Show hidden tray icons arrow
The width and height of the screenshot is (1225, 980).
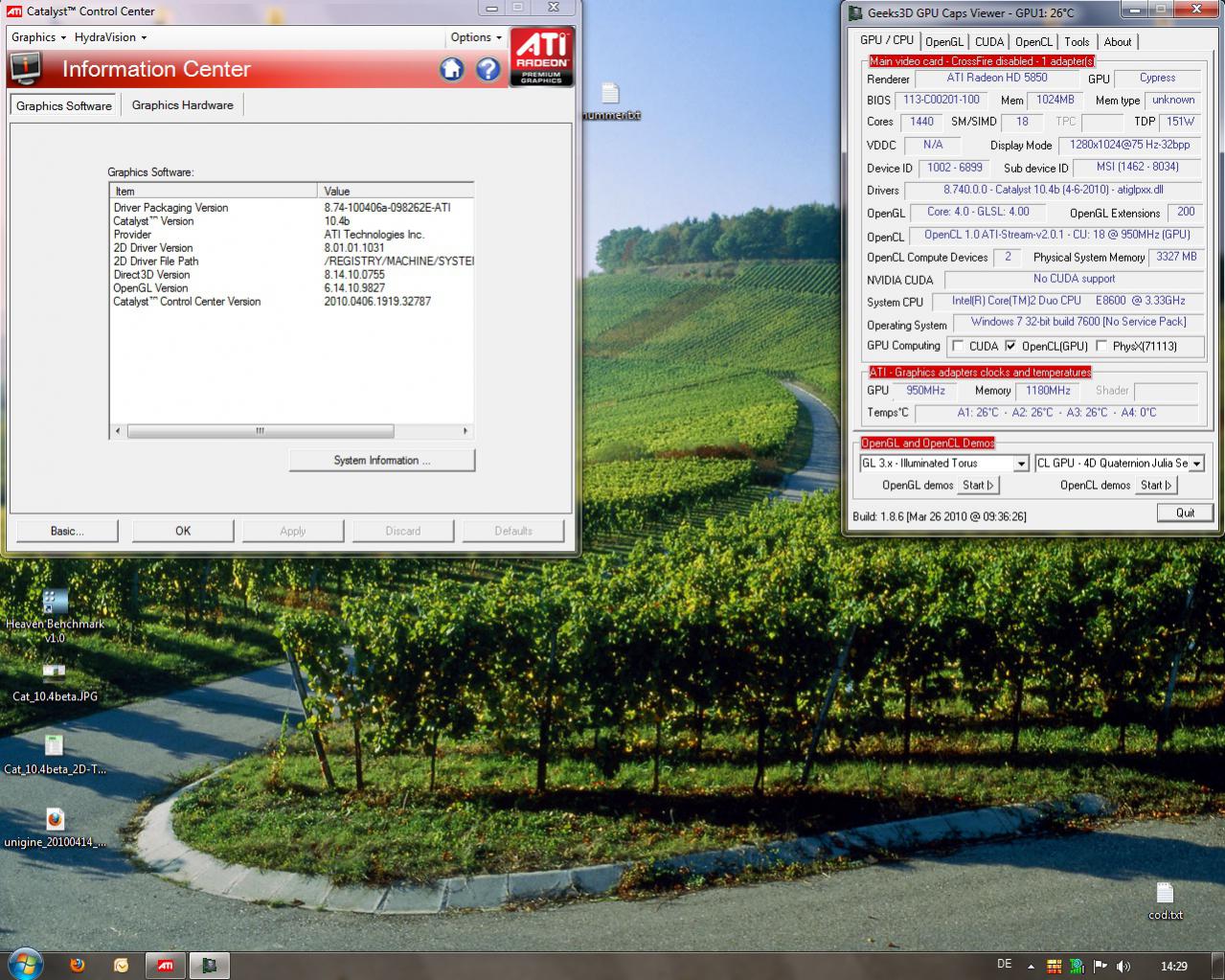point(1031,966)
